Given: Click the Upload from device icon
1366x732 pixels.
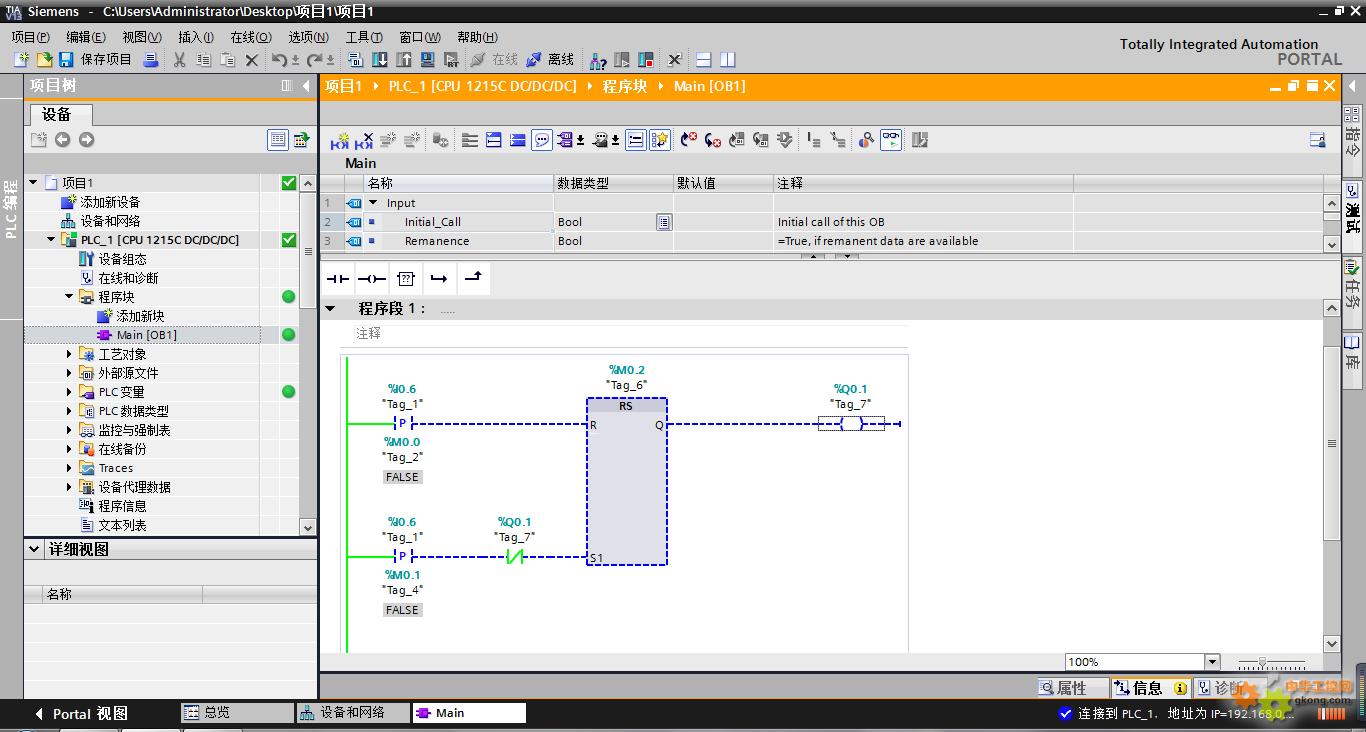Looking at the screenshot, I should tap(404, 60).
